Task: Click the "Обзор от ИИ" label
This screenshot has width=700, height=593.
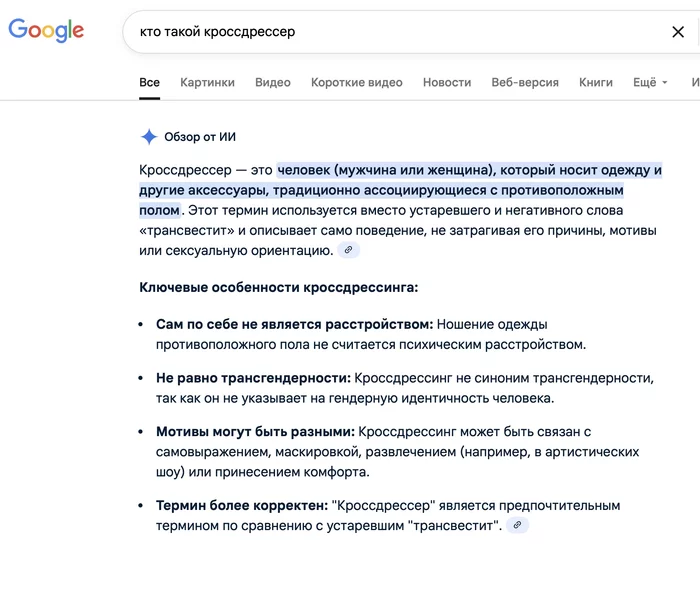Action: (x=200, y=137)
